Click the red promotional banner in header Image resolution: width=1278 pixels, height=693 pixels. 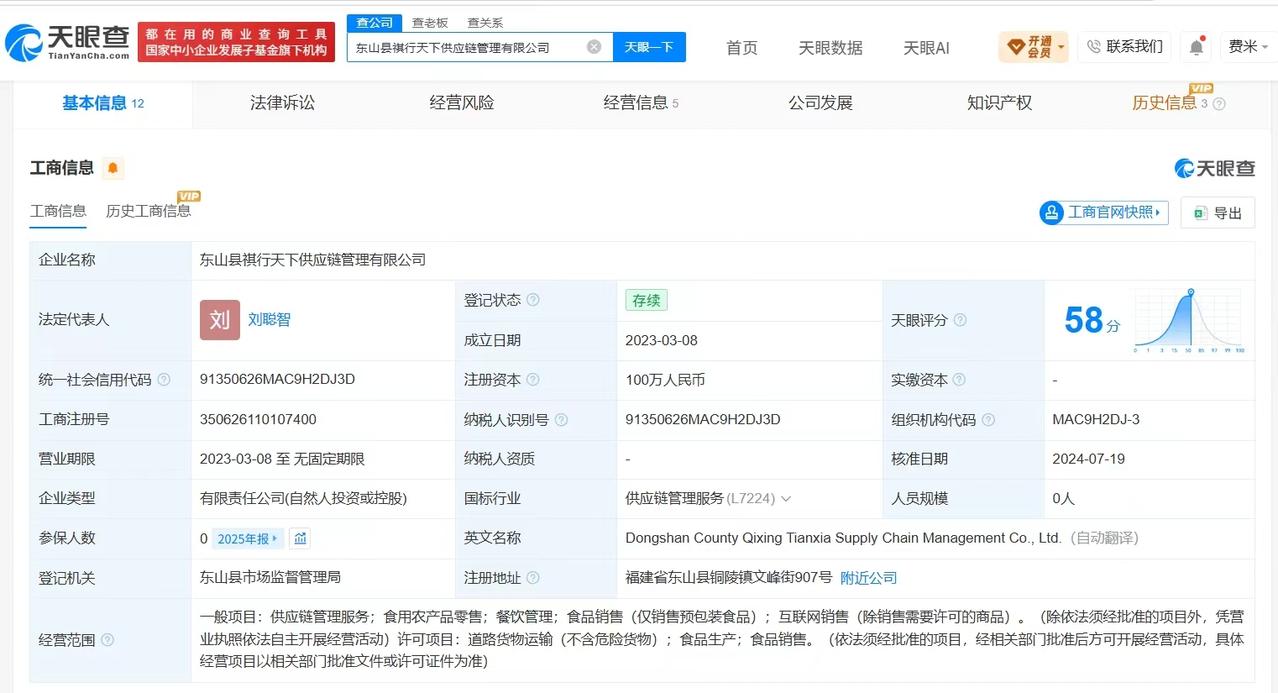[x=236, y=42]
